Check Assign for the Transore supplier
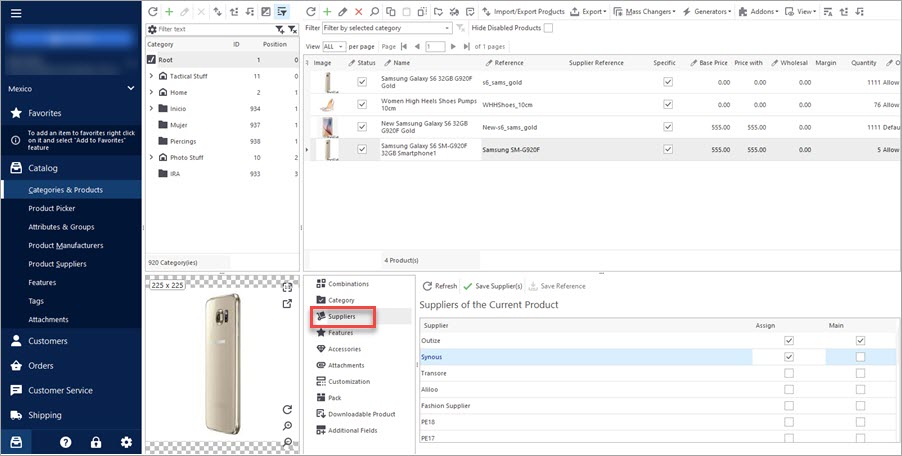Image resolution: width=902 pixels, height=456 pixels. click(x=789, y=373)
